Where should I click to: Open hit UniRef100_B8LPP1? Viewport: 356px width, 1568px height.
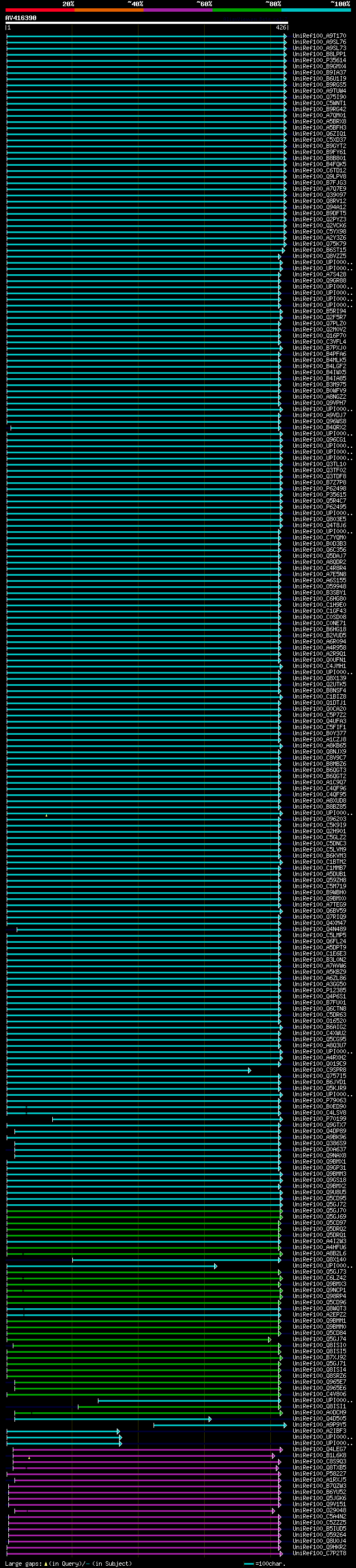[x=319, y=54]
